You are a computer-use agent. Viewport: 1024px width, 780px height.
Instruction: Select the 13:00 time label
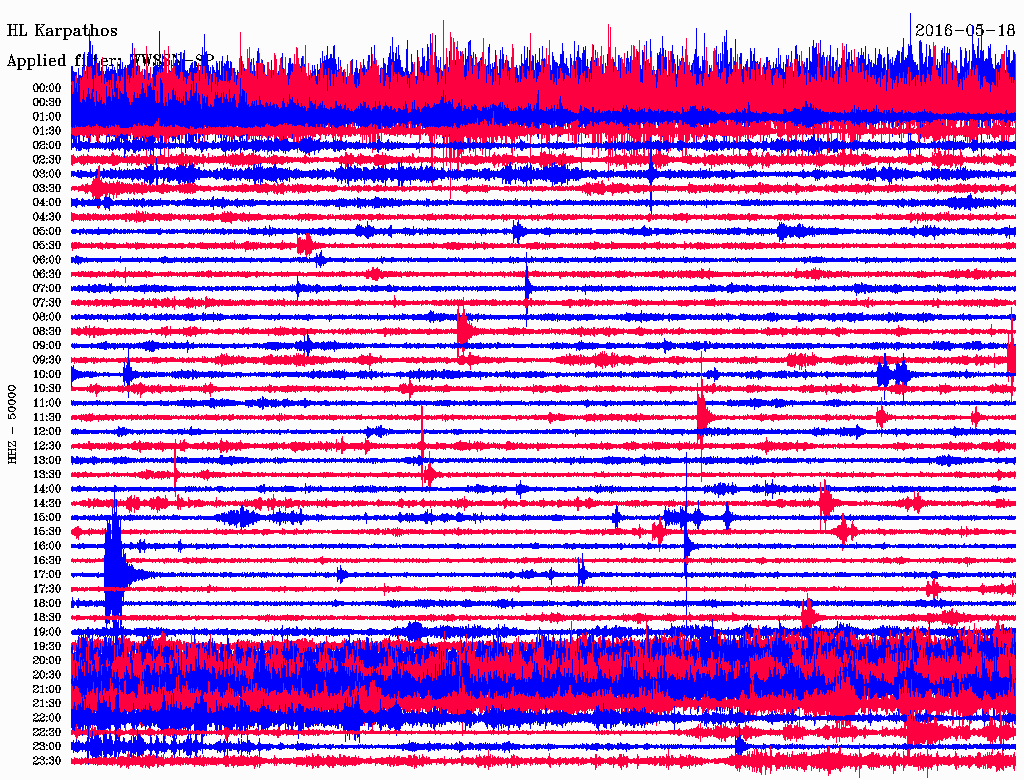pos(46,460)
